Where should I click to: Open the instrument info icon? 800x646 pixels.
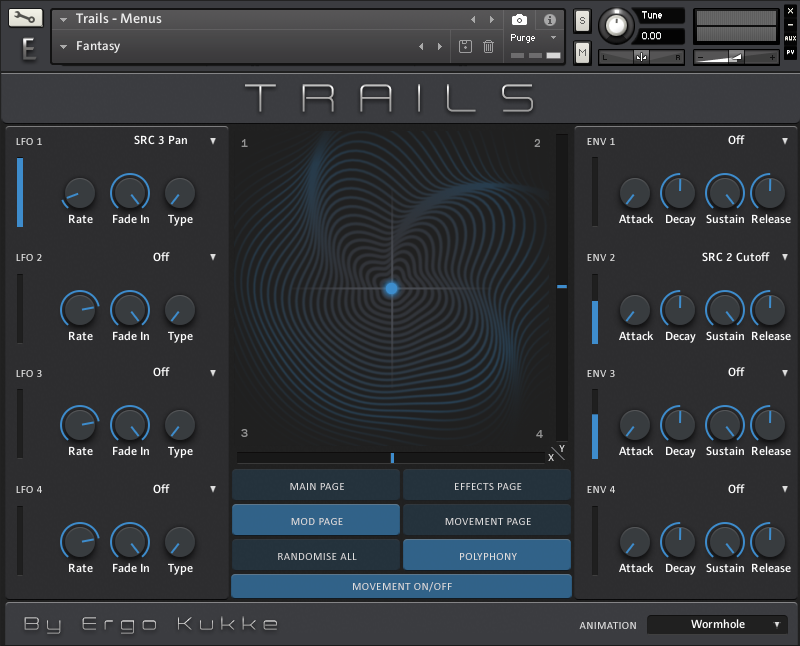click(x=549, y=19)
